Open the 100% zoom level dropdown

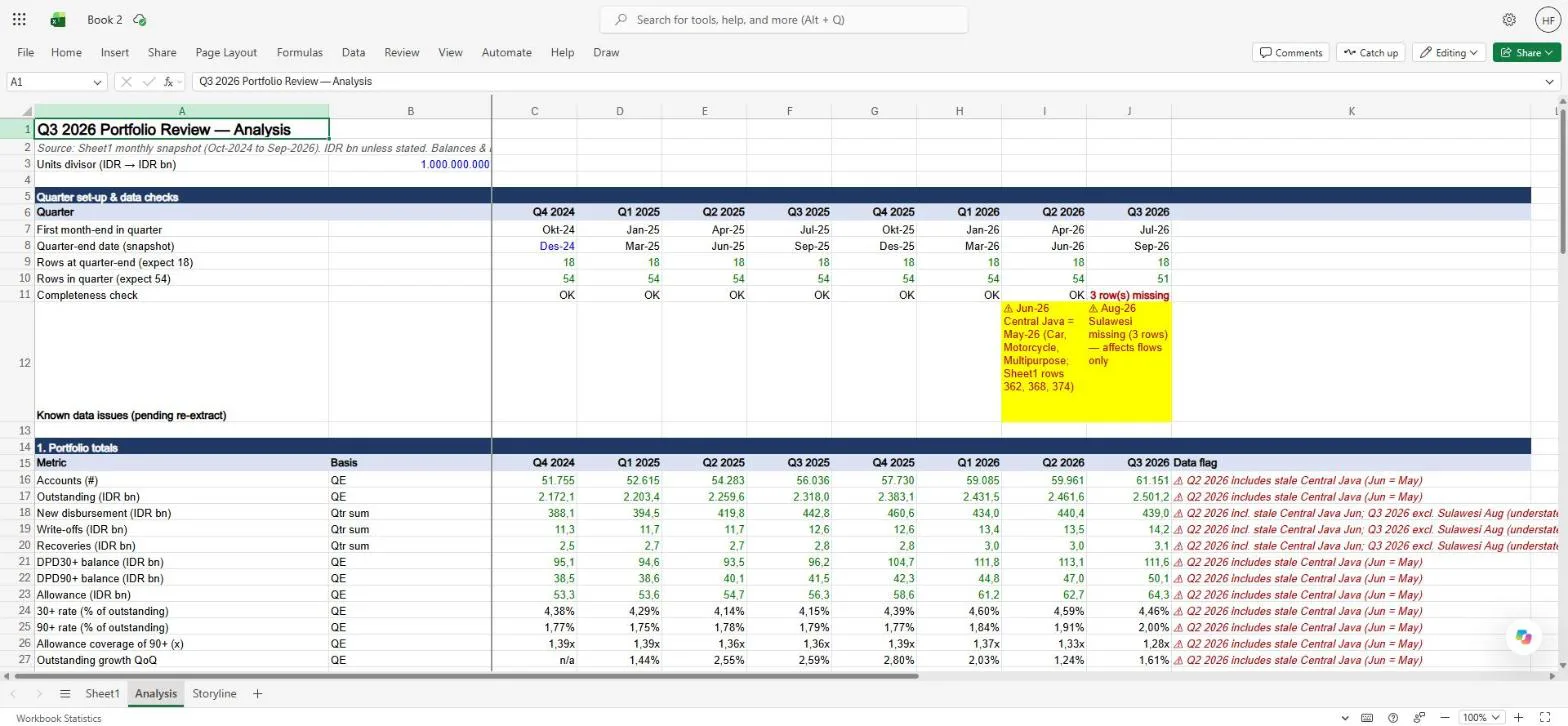click(1482, 717)
